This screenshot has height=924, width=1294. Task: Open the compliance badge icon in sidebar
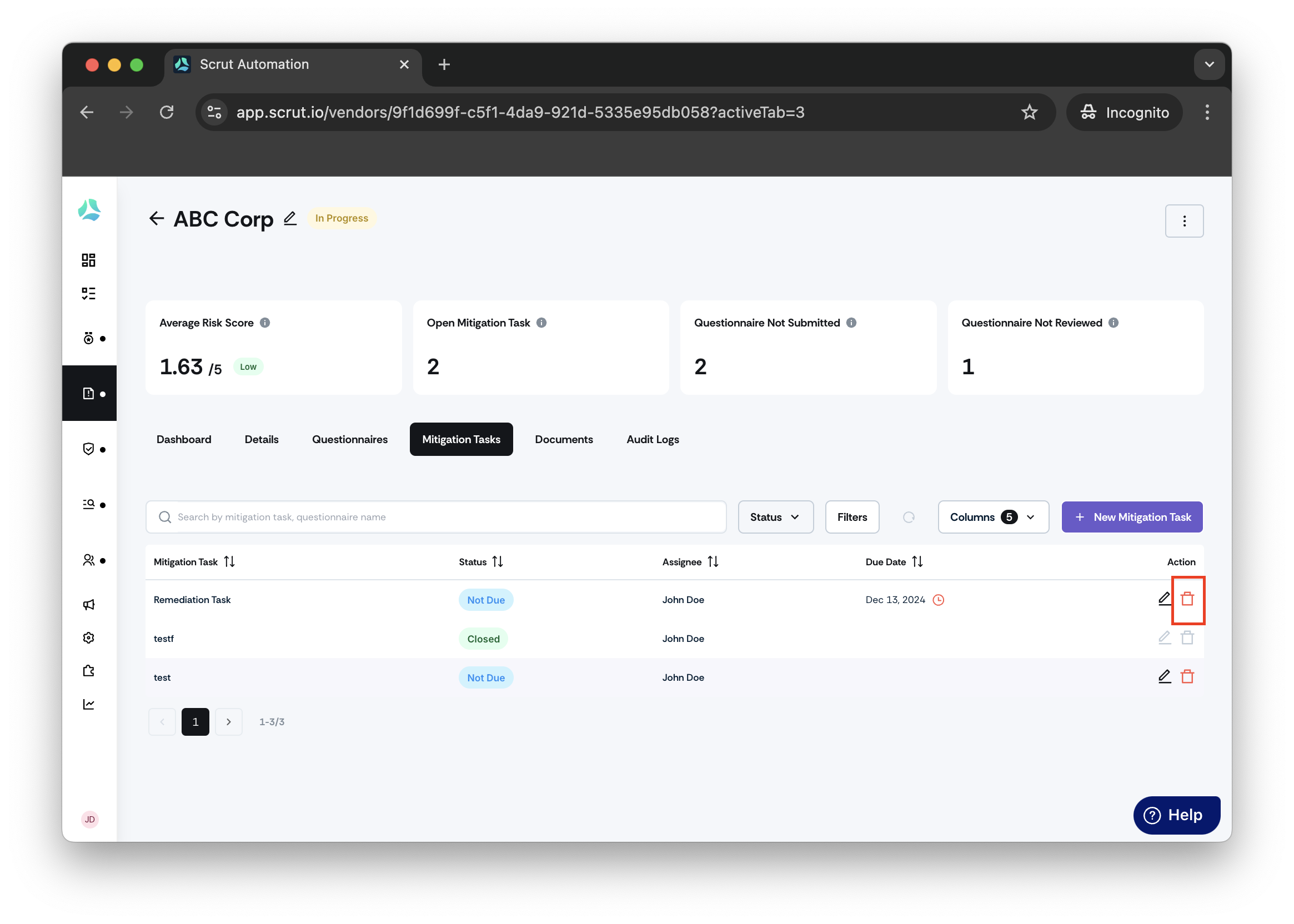(88, 339)
